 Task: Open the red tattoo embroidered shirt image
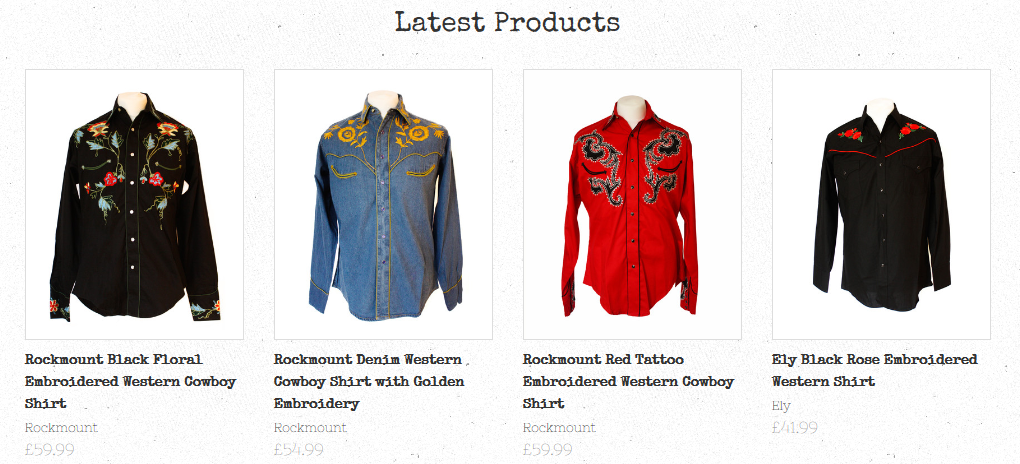pos(632,204)
